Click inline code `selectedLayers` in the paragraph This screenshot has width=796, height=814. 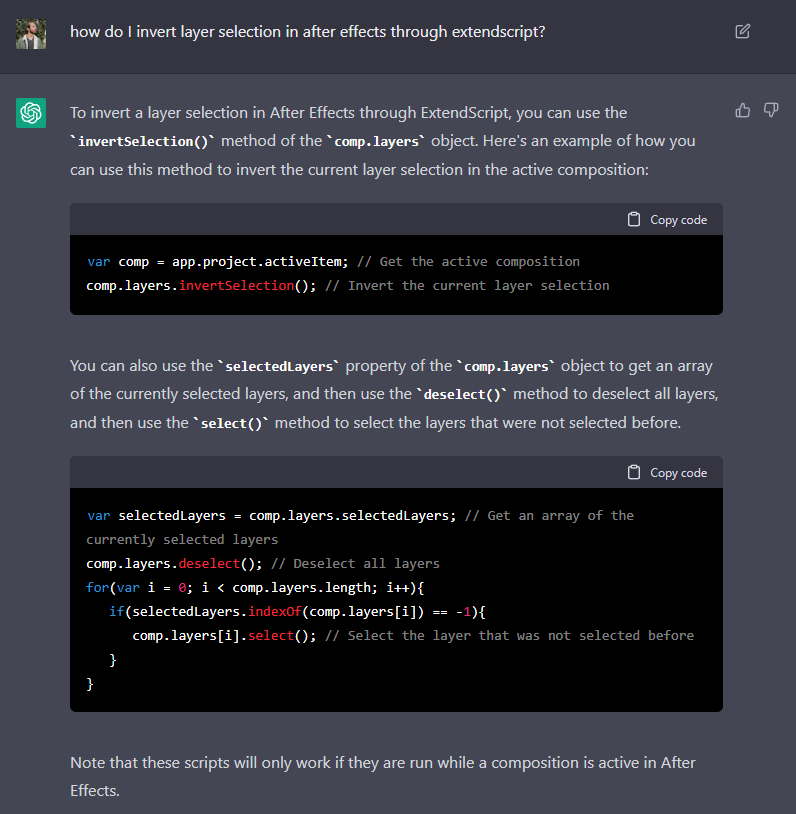coord(279,367)
